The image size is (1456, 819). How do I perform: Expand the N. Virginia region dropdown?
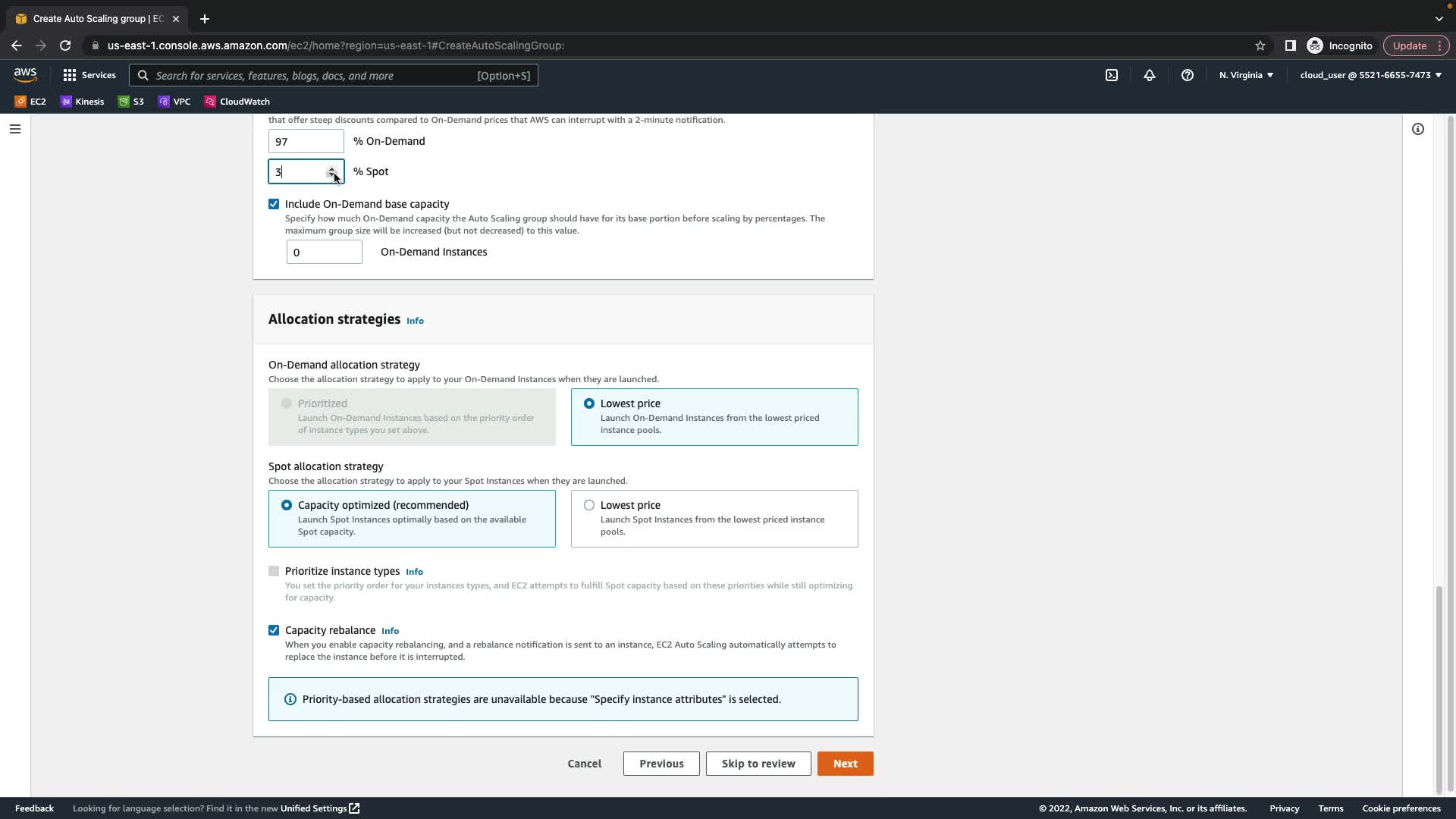click(1246, 75)
